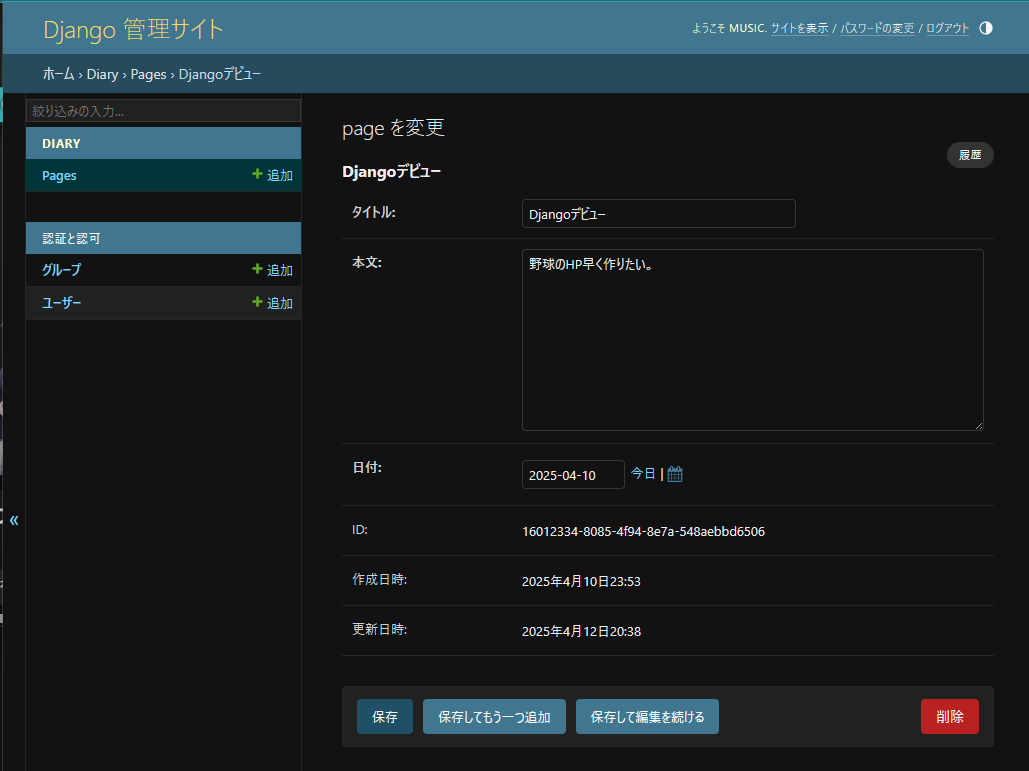Click the 保存 button

point(385,717)
